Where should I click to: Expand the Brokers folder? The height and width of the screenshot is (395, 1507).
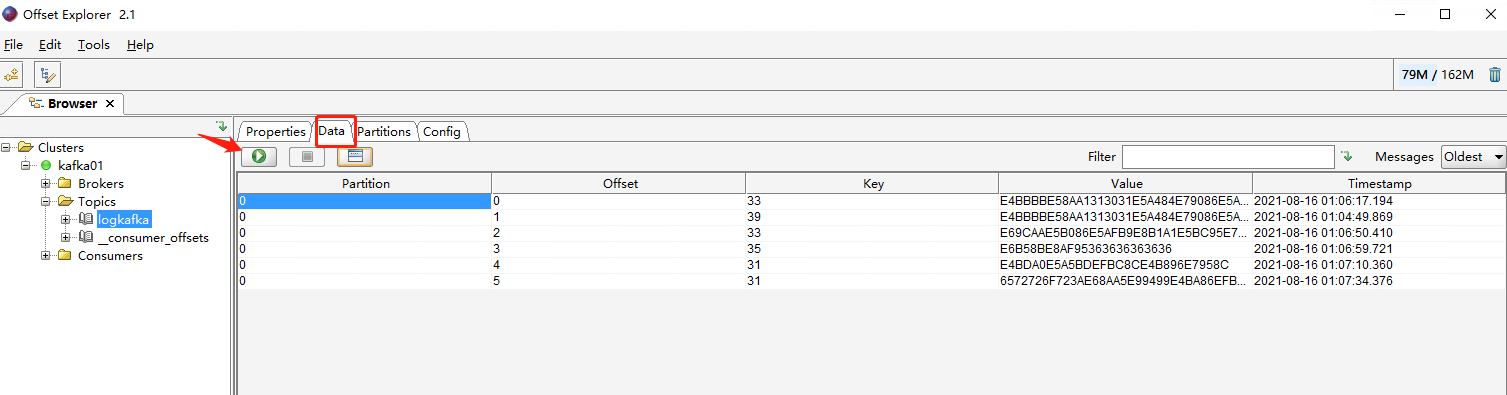tap(46, 184)
